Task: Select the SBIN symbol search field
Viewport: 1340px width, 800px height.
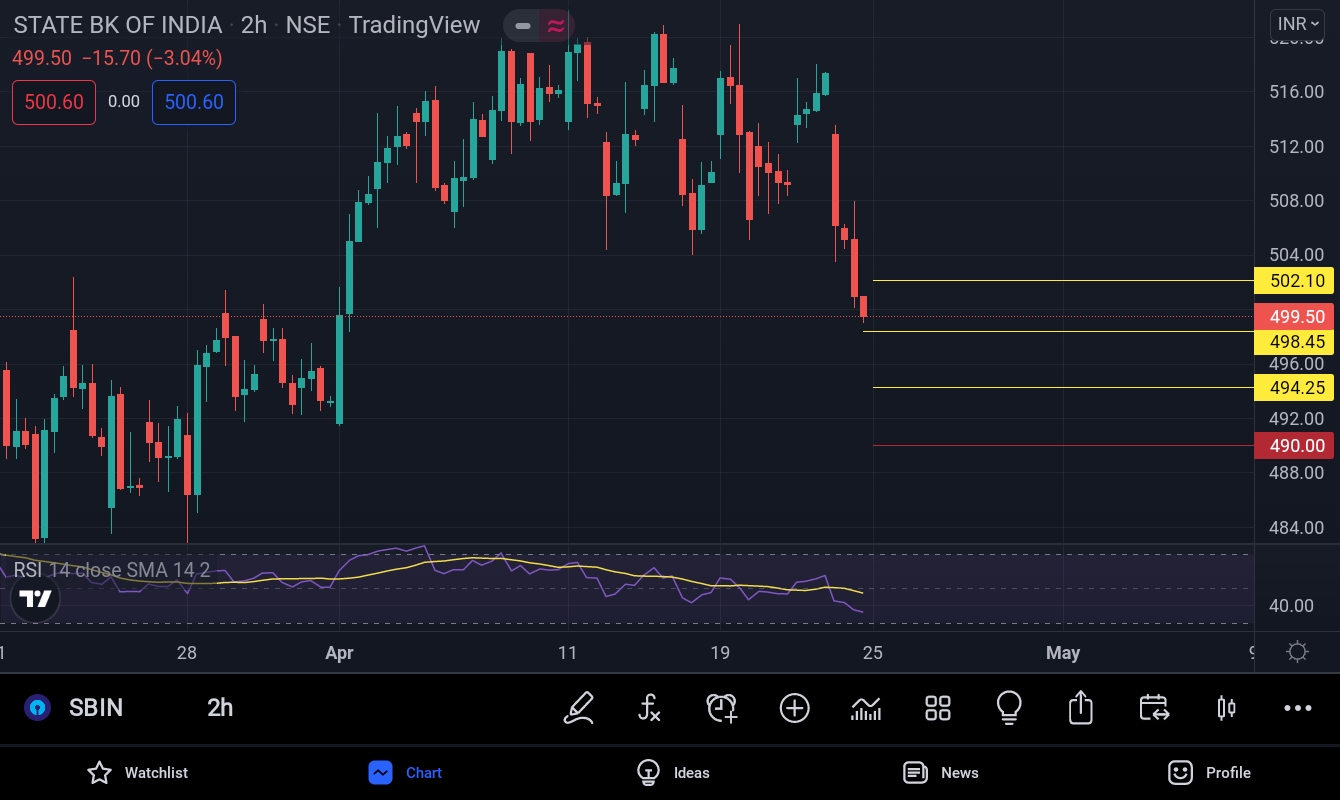Action: (95, 708)
